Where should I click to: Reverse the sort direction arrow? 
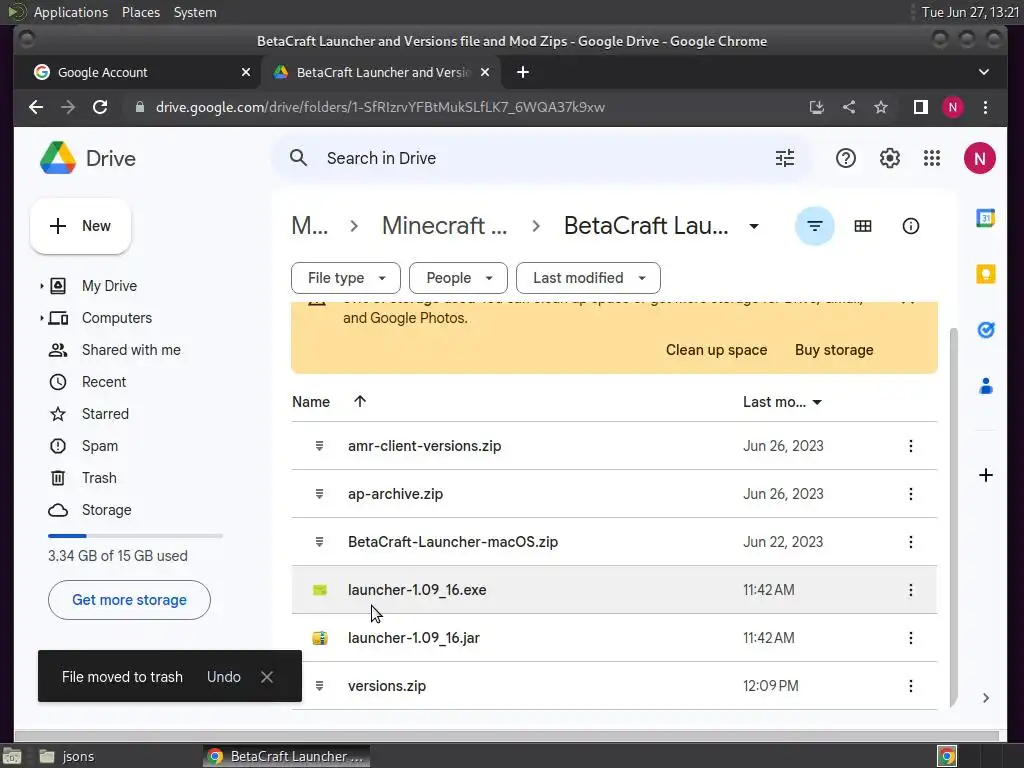(x=360, y=402)
